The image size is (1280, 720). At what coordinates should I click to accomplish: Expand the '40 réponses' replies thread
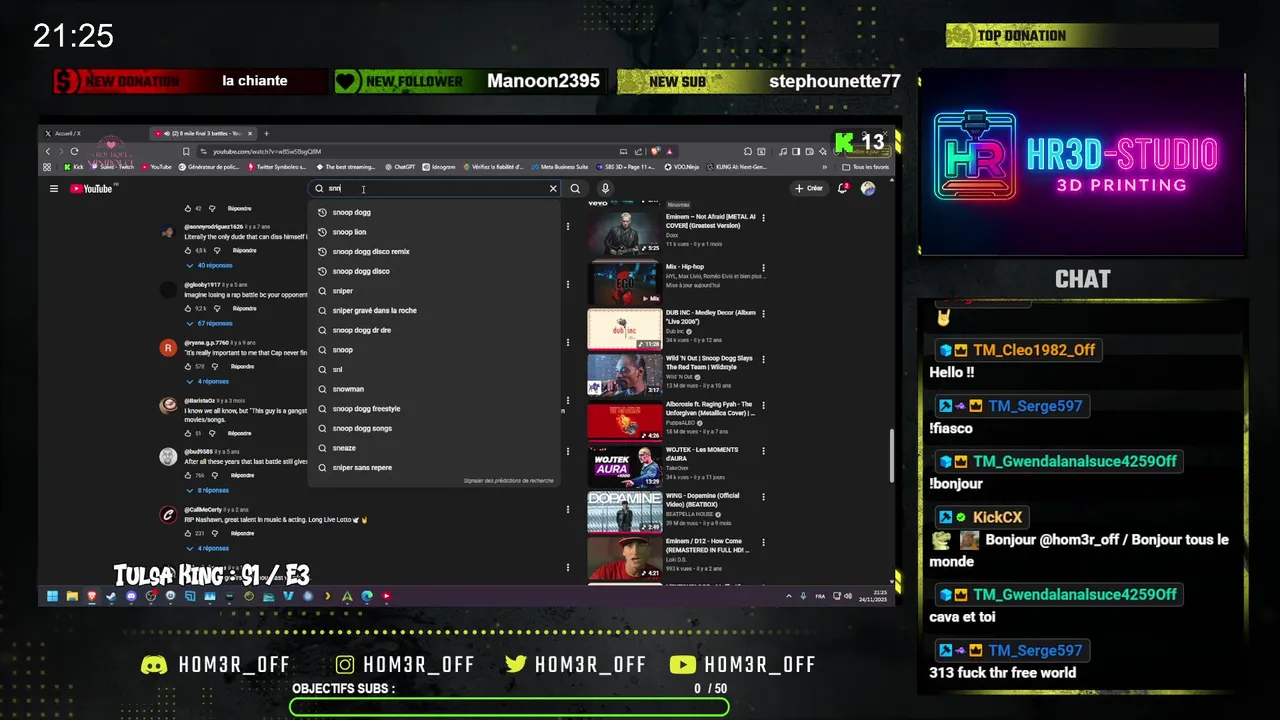210,265
